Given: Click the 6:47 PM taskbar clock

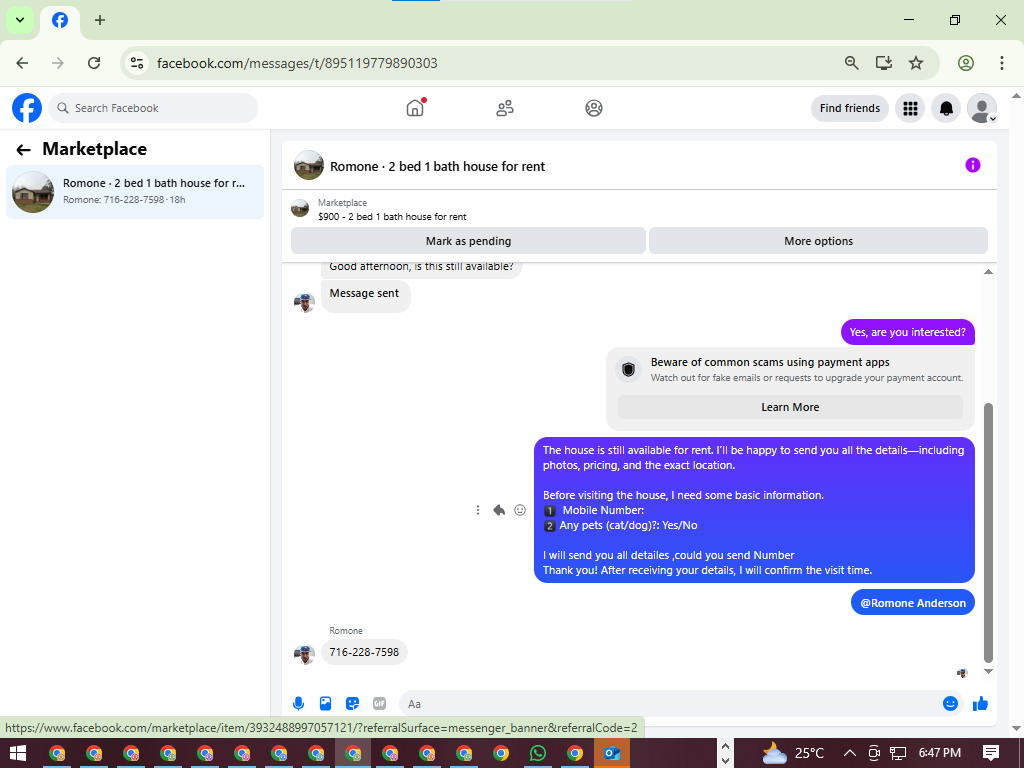Looking at the screenshot, I should [x=940, y=753].
